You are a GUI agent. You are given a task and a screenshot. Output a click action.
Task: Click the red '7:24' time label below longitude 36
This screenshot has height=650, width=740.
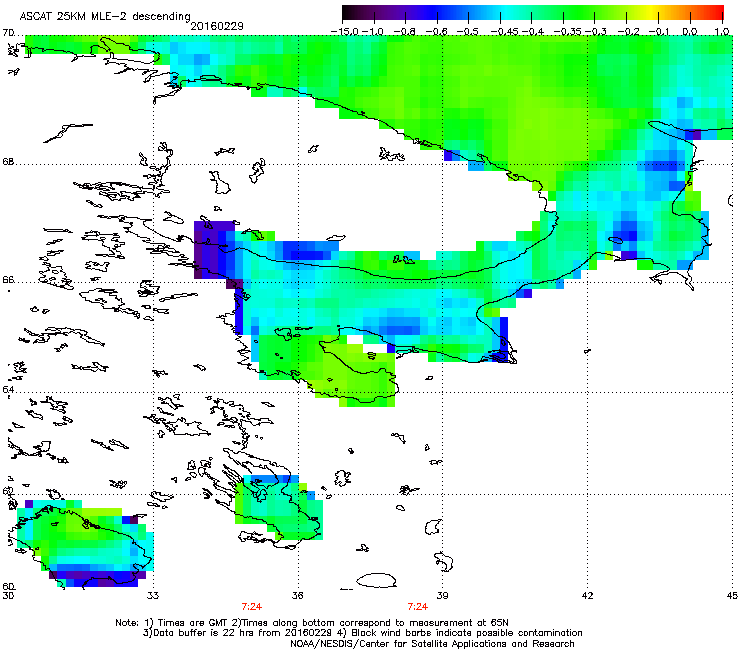tap(252, 607)
